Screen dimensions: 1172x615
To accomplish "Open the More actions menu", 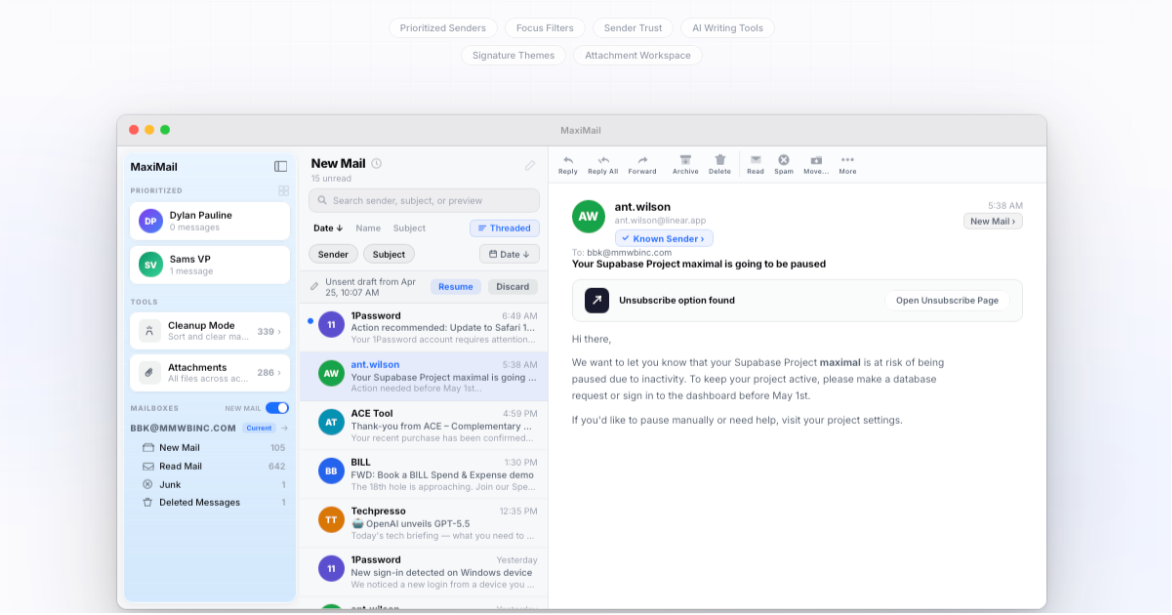I will pyautogui.click(x=847, y=164).
